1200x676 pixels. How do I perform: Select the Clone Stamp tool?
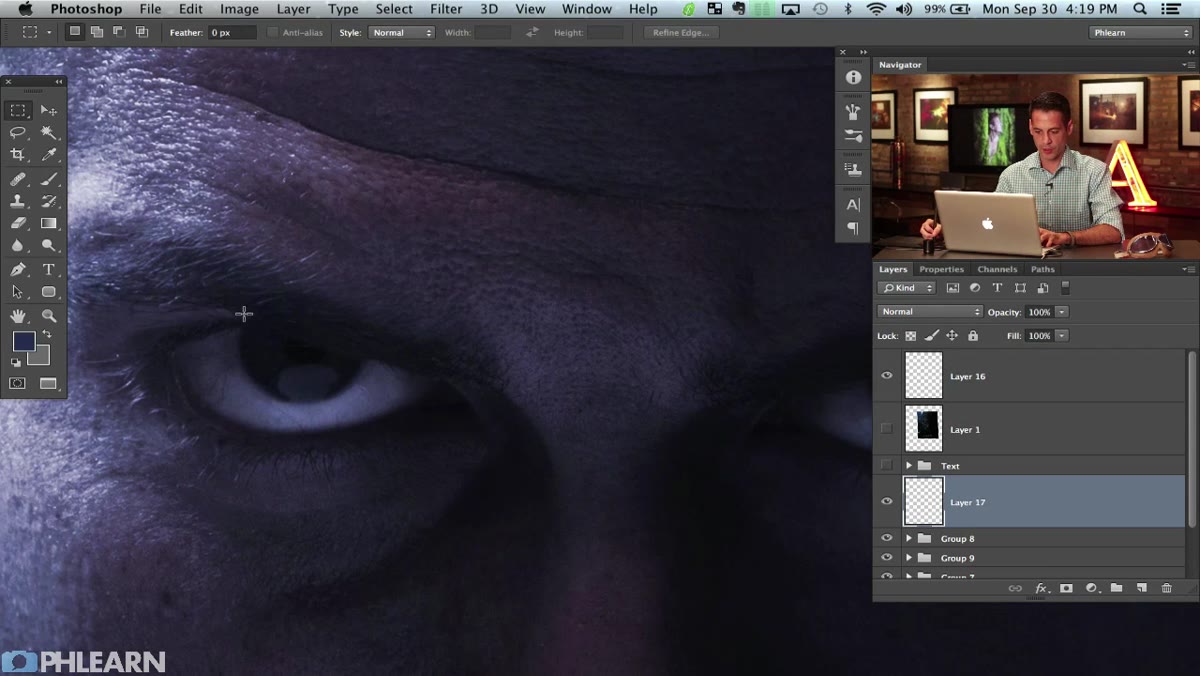point(18,201)
